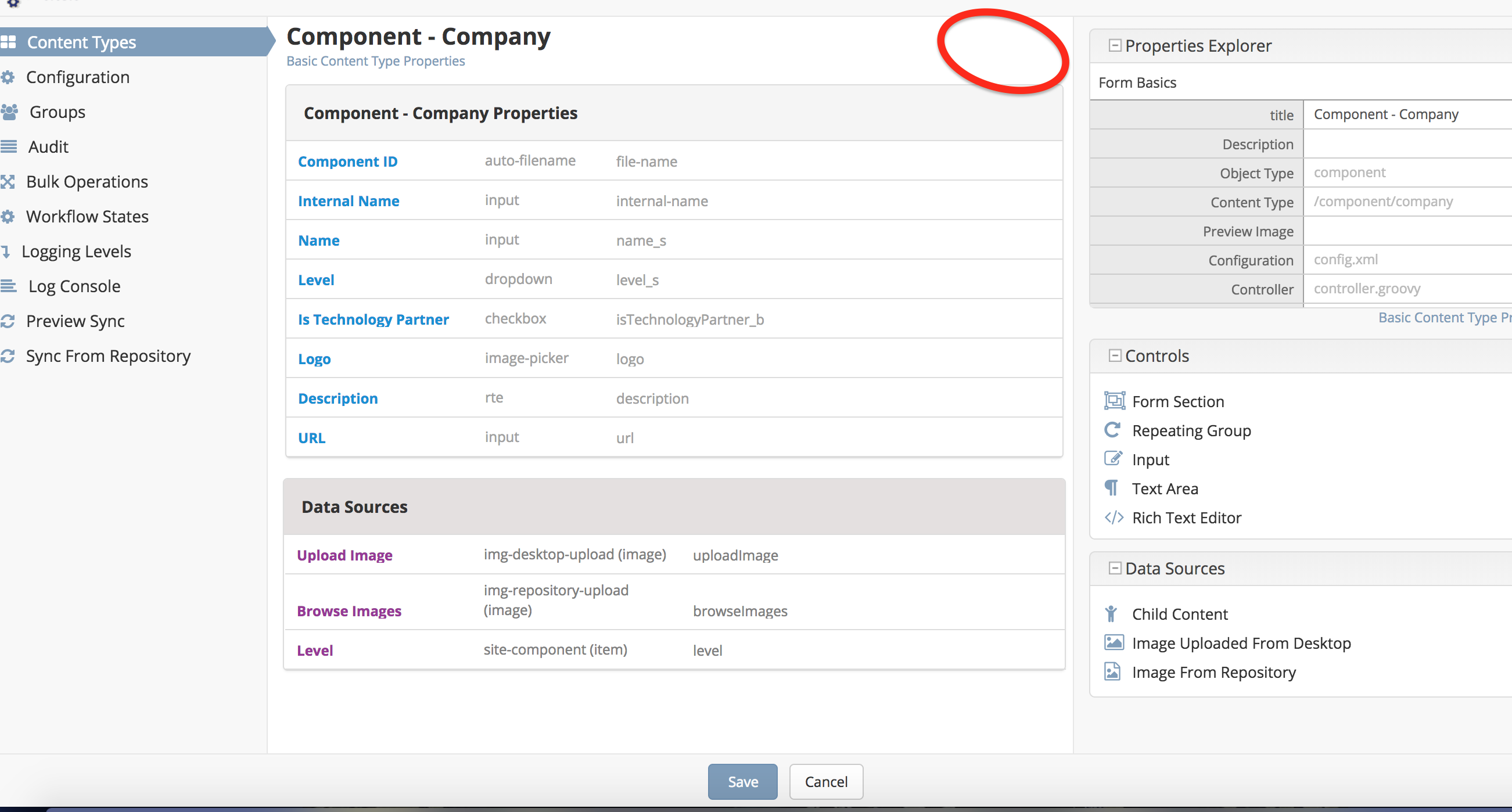Open Workflow States in the sidebar
This screenshot has height=812, width=1512.
pos(87,216)
